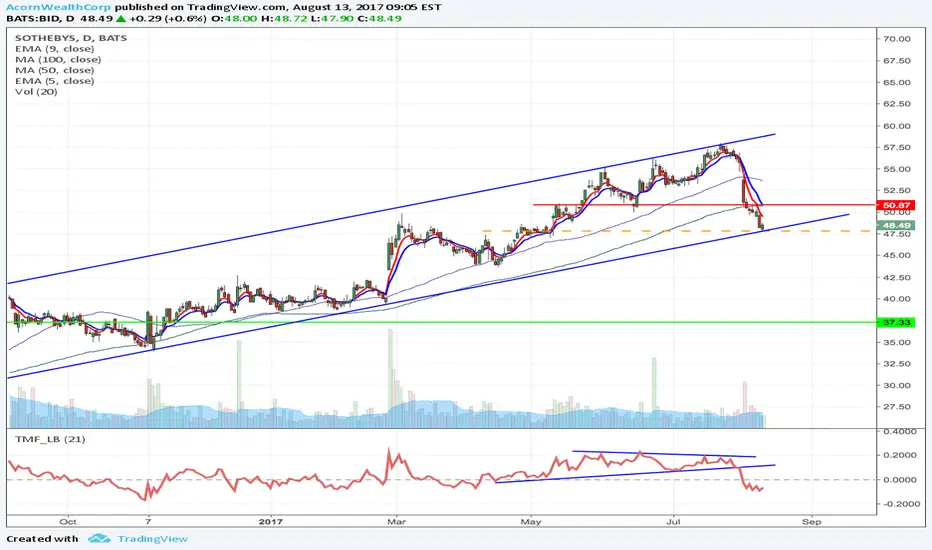
Task: Click the EMA (5, close) legend entry
Action: coord(55,81)
